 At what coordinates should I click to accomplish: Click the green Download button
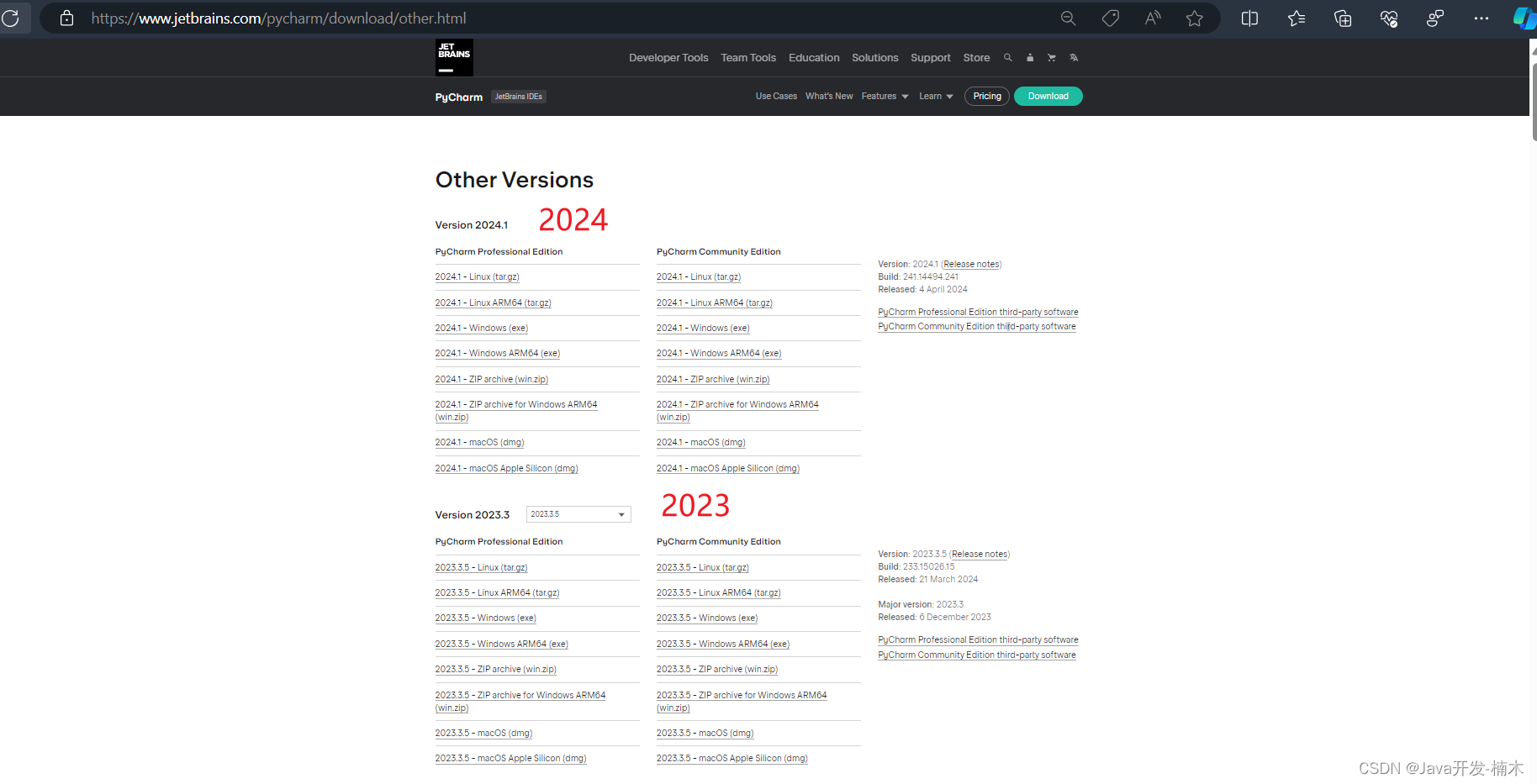click(x=1048, y=96)
